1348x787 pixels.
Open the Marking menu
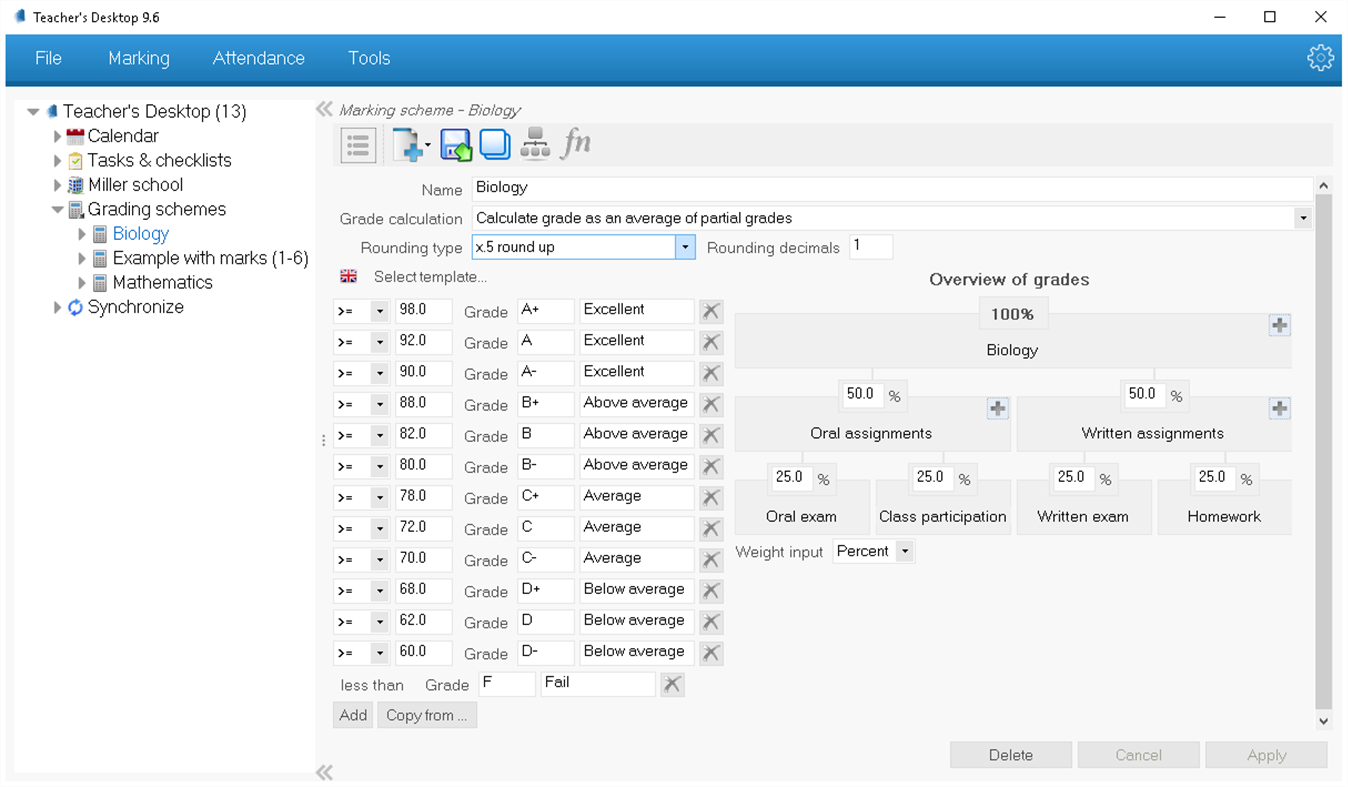tap(138, 58)
